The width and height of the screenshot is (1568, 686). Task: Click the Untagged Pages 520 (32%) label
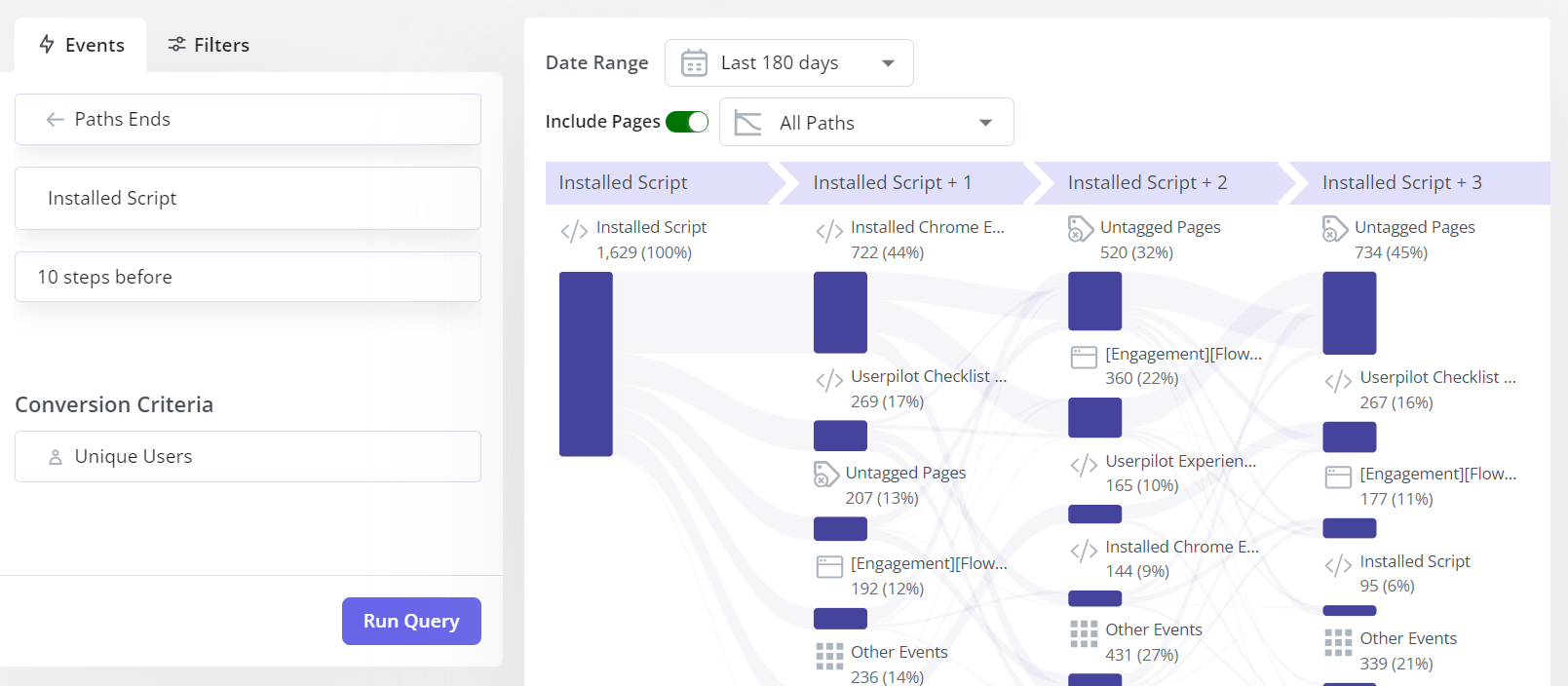click(1160, 239)
